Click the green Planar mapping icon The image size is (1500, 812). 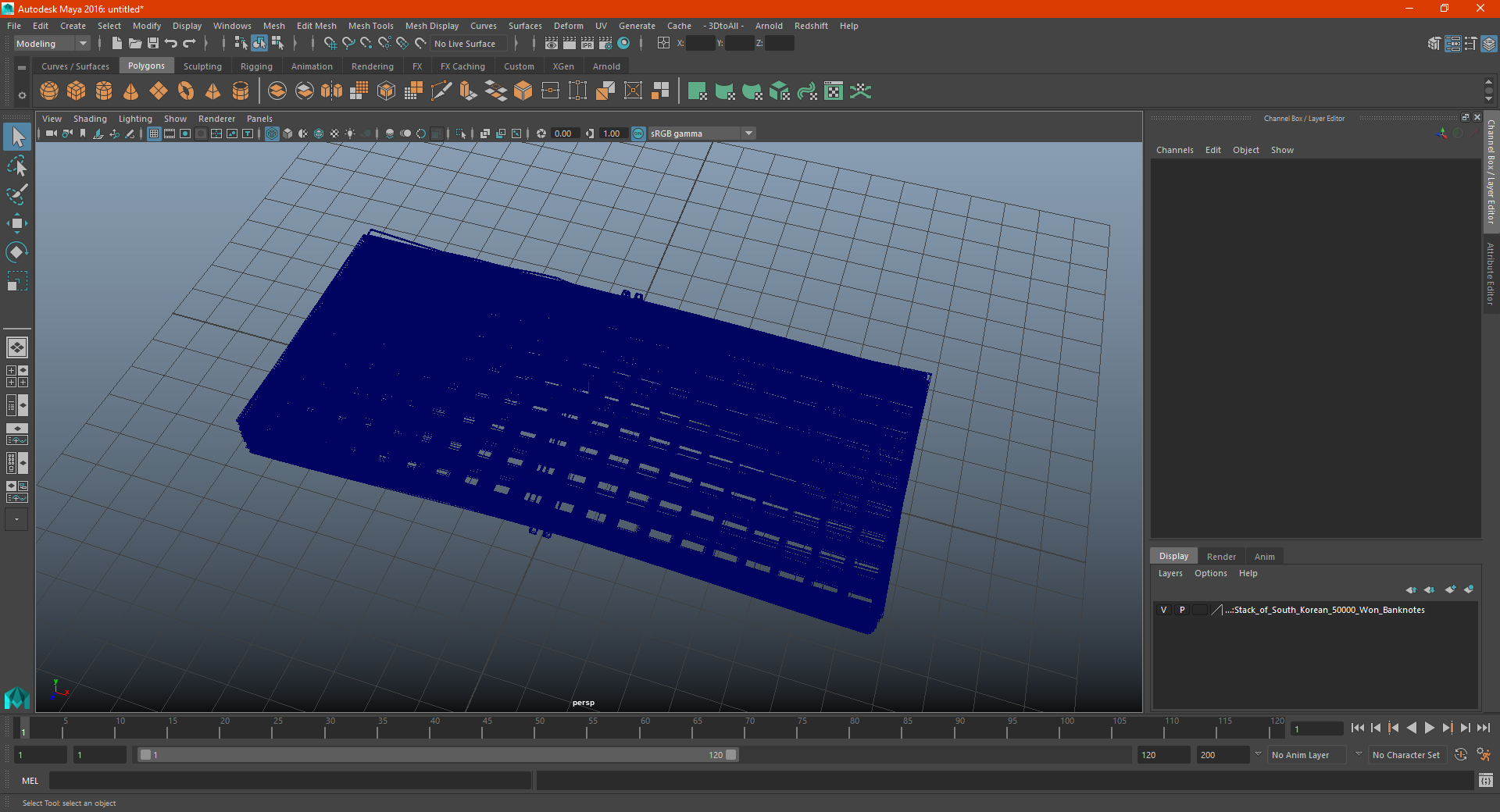(698, 91)
